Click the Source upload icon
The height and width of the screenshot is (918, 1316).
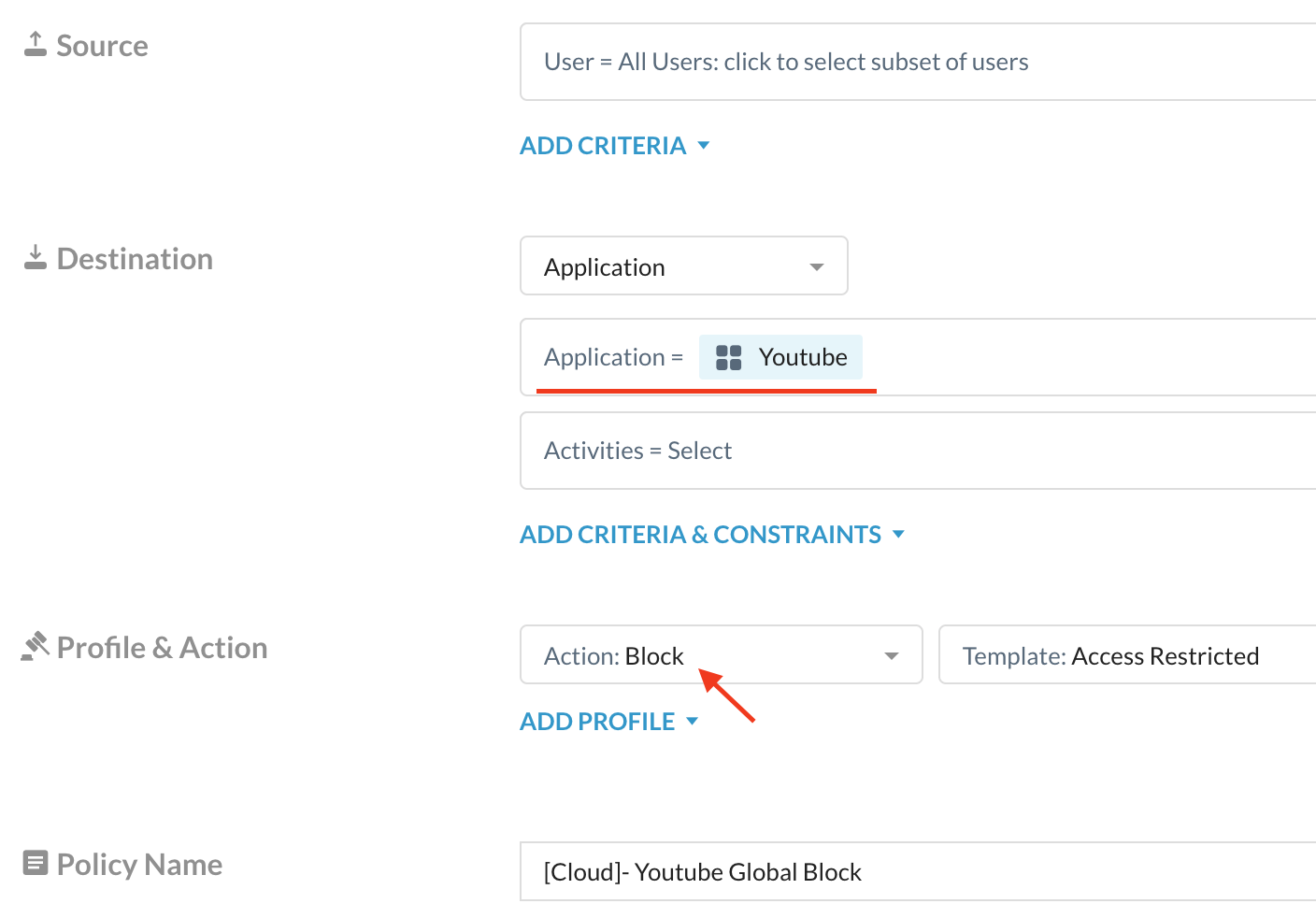(x=36, y=44)
